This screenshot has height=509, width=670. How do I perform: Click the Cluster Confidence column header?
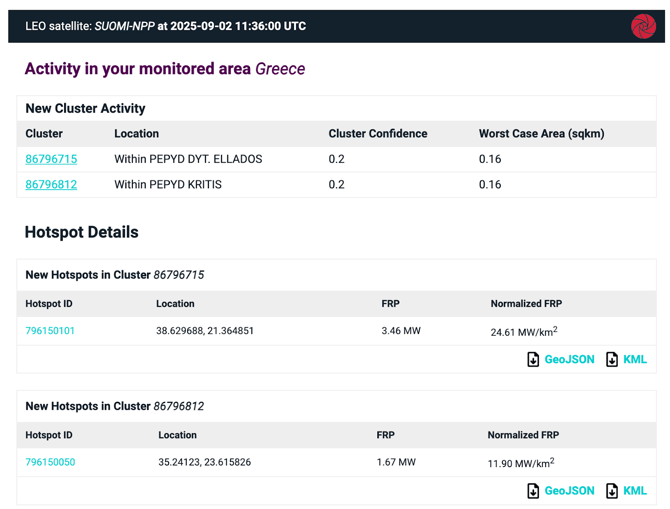(x=378, y=134)
